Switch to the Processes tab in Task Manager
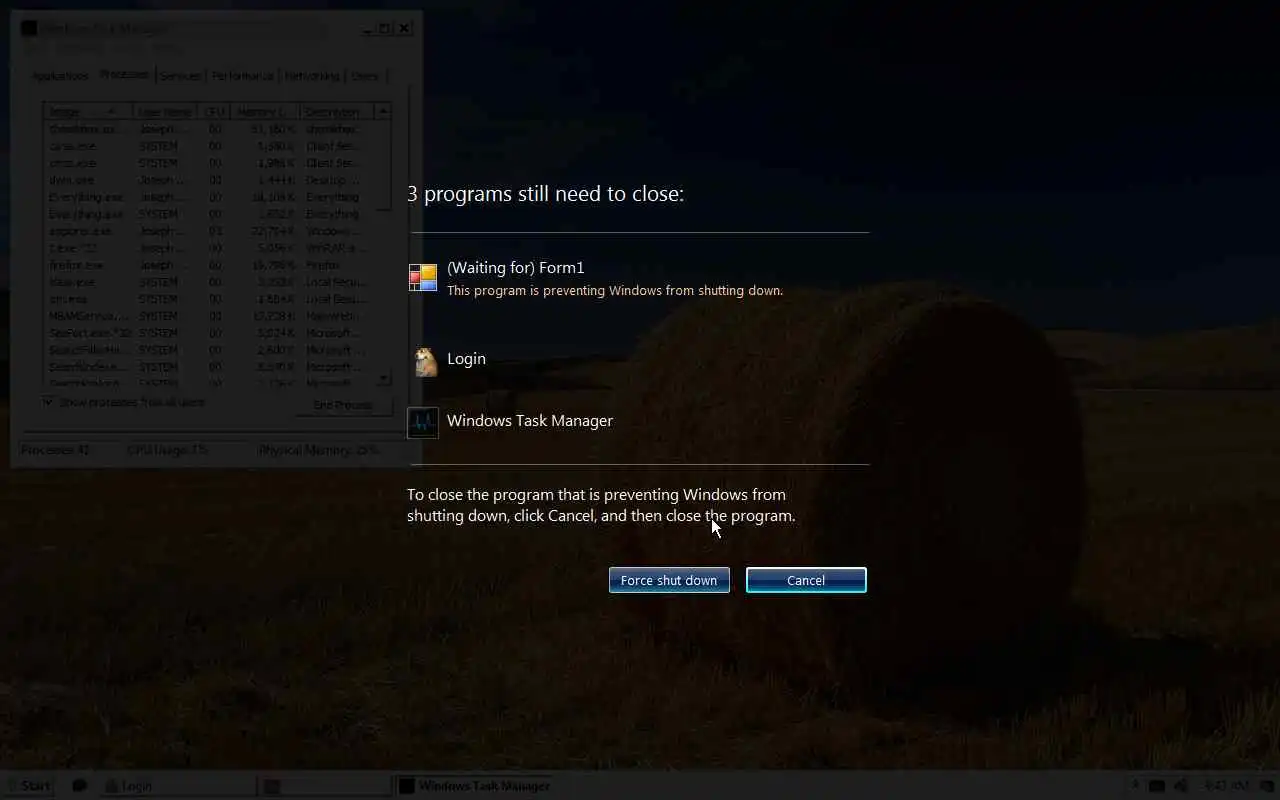The width and height of the screenshot is (1280, 800). [x=124, y=74]
